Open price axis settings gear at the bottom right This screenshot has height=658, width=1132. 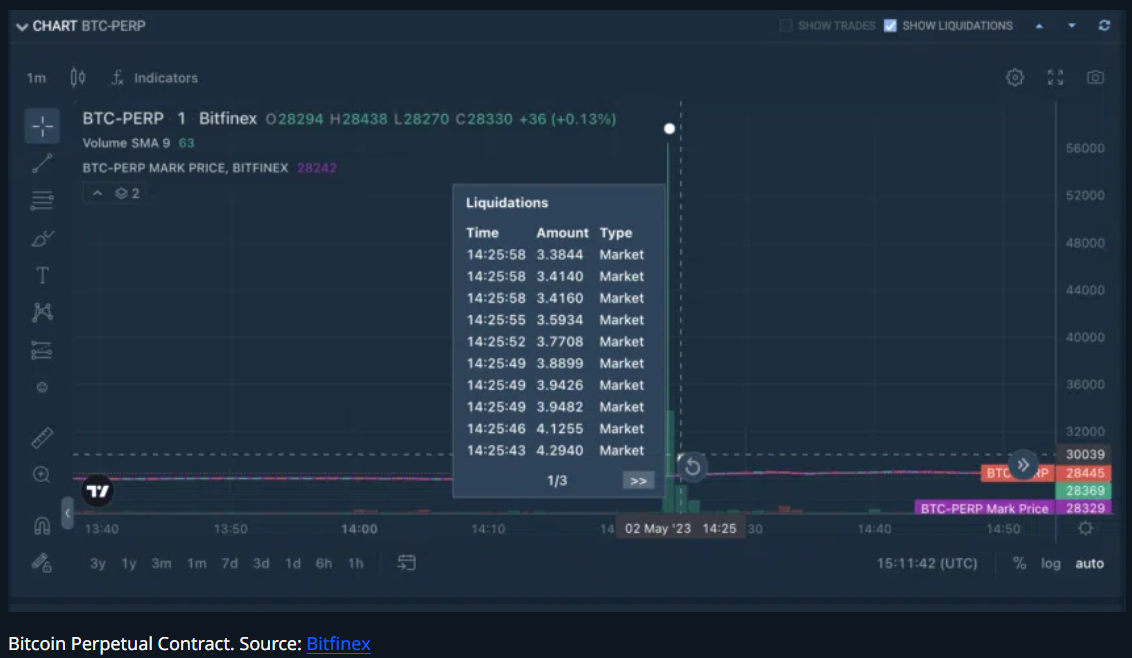click(x=1085, y=528)
